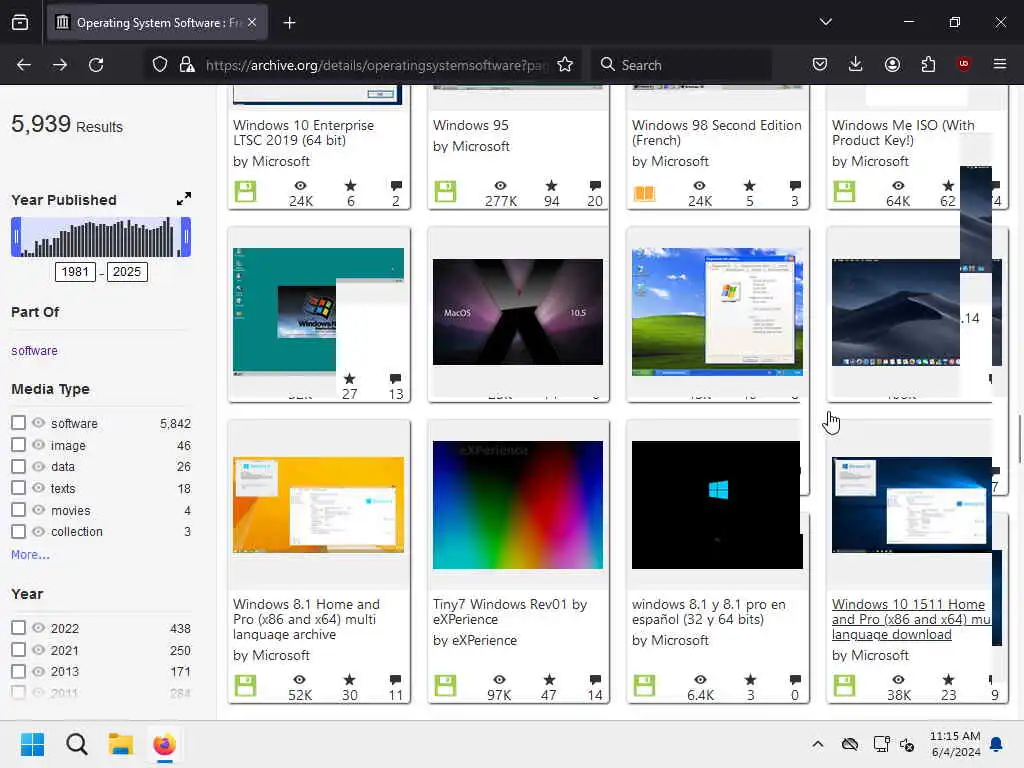
Task: Open Windows 10 1511 Home and Pro link
Action: tap(911, 619)
